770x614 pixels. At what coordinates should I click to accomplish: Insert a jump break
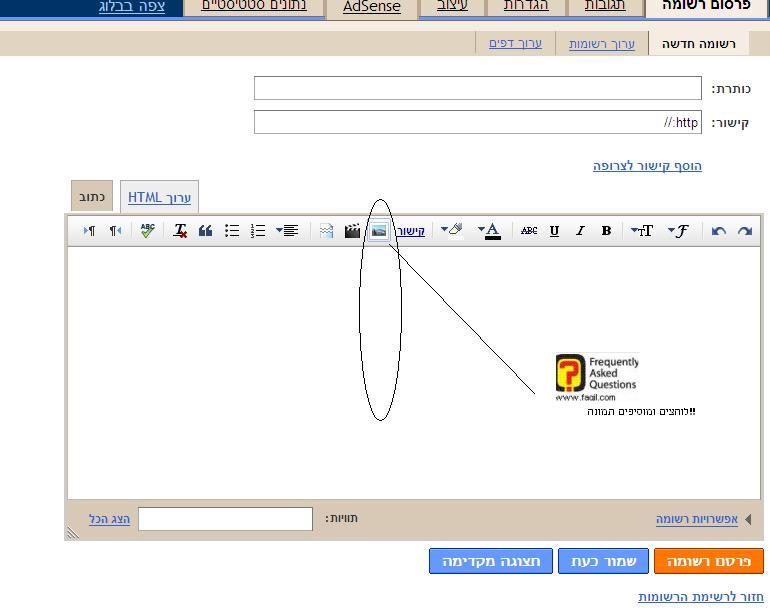326,231
